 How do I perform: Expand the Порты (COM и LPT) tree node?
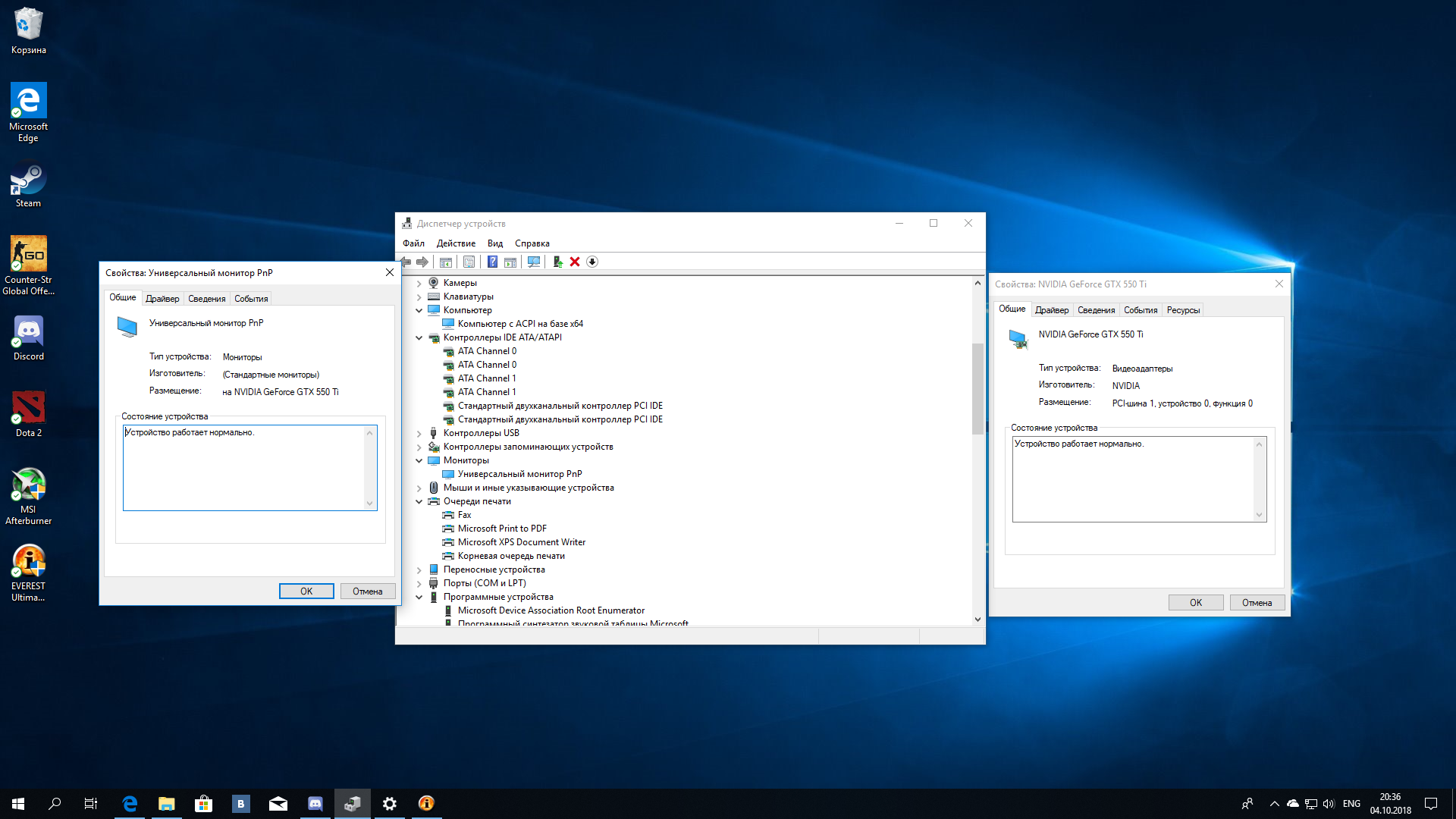419,582
